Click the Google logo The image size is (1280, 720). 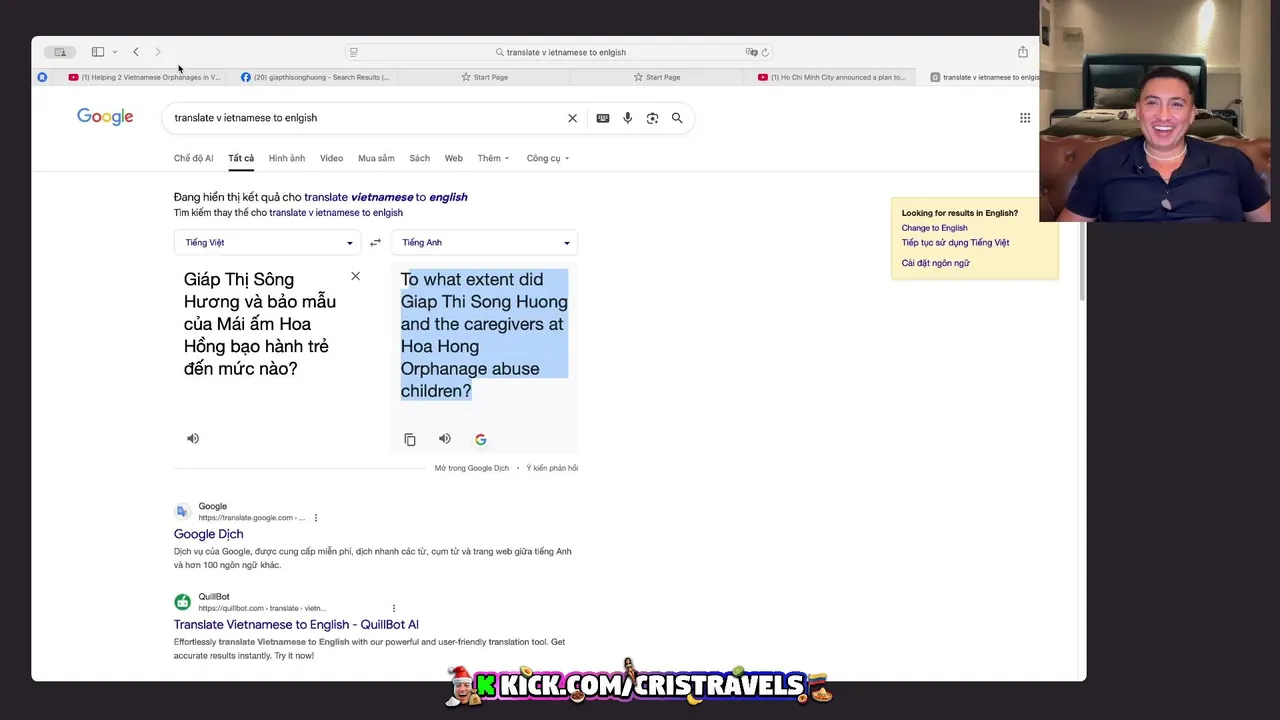(105, 117)
